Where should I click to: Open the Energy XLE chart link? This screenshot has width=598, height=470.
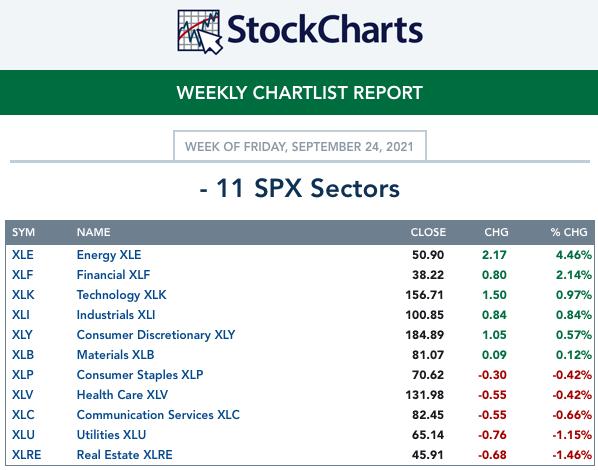(x=109, y=255)
